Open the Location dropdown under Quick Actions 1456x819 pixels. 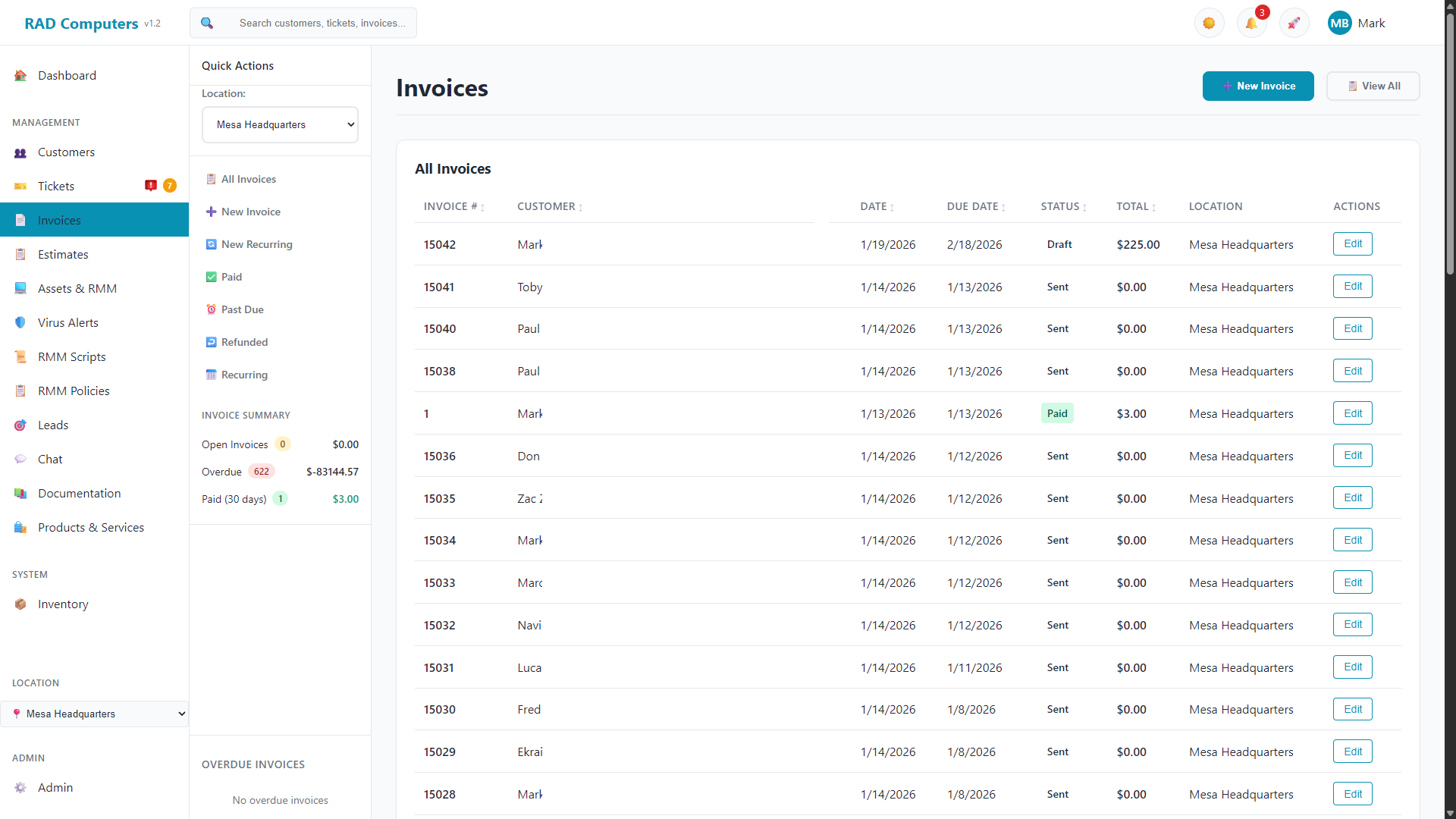click(280, 124)
